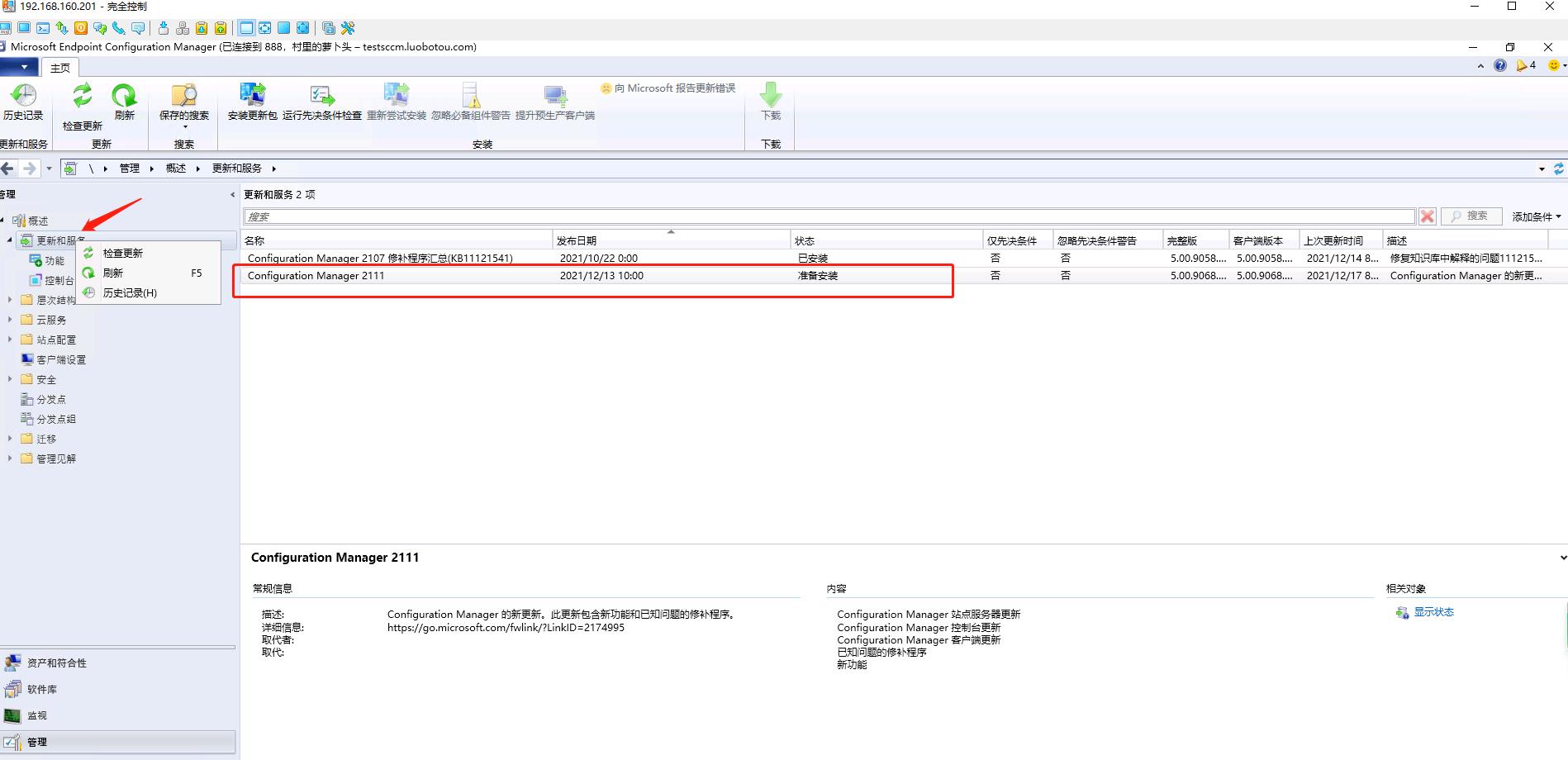Switch to 管理 workspace
The height and width of the screenshot is (760, 1568).
[x=117, y=742]
